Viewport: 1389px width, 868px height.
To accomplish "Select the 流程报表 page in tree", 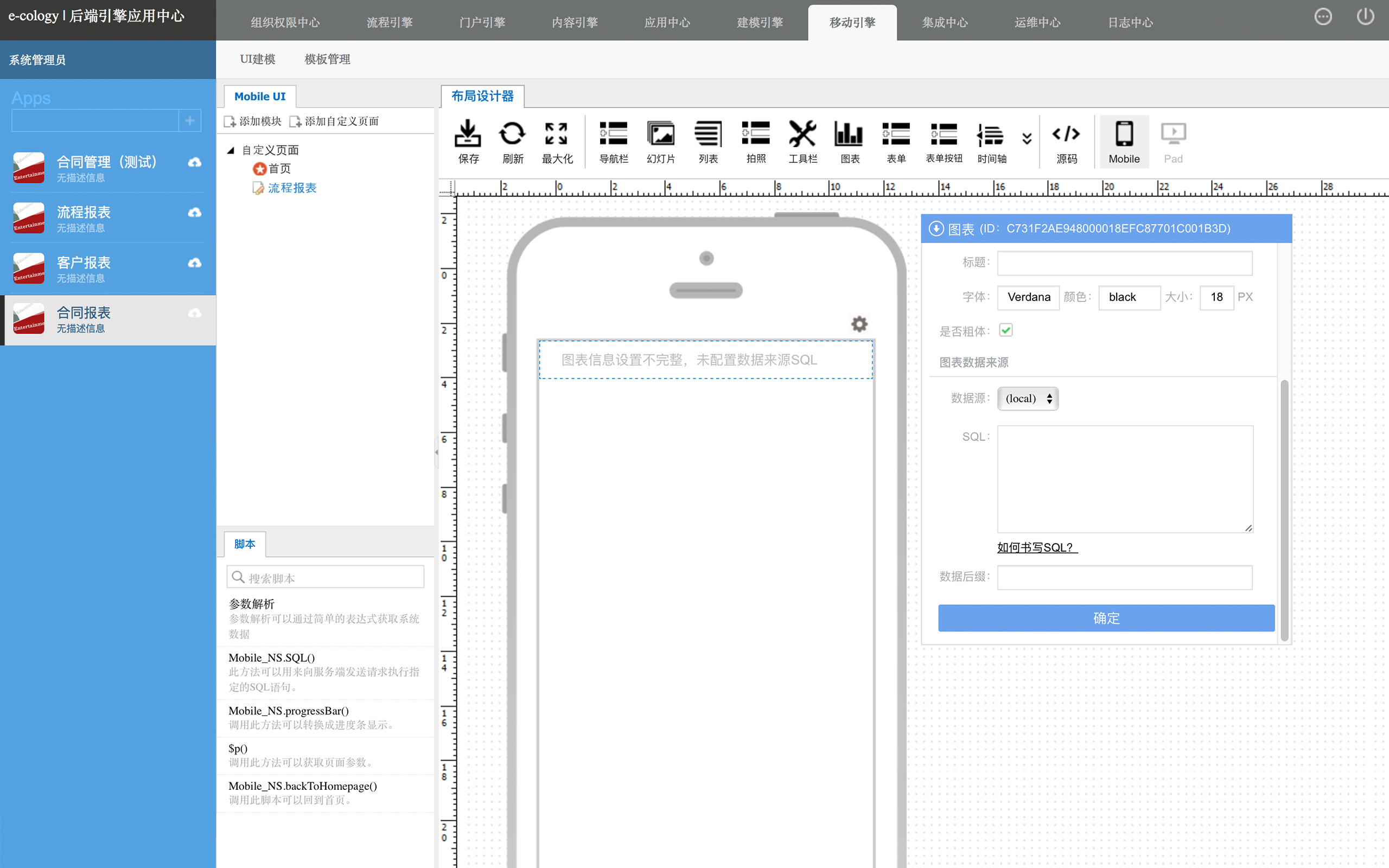I will (292, 188).
